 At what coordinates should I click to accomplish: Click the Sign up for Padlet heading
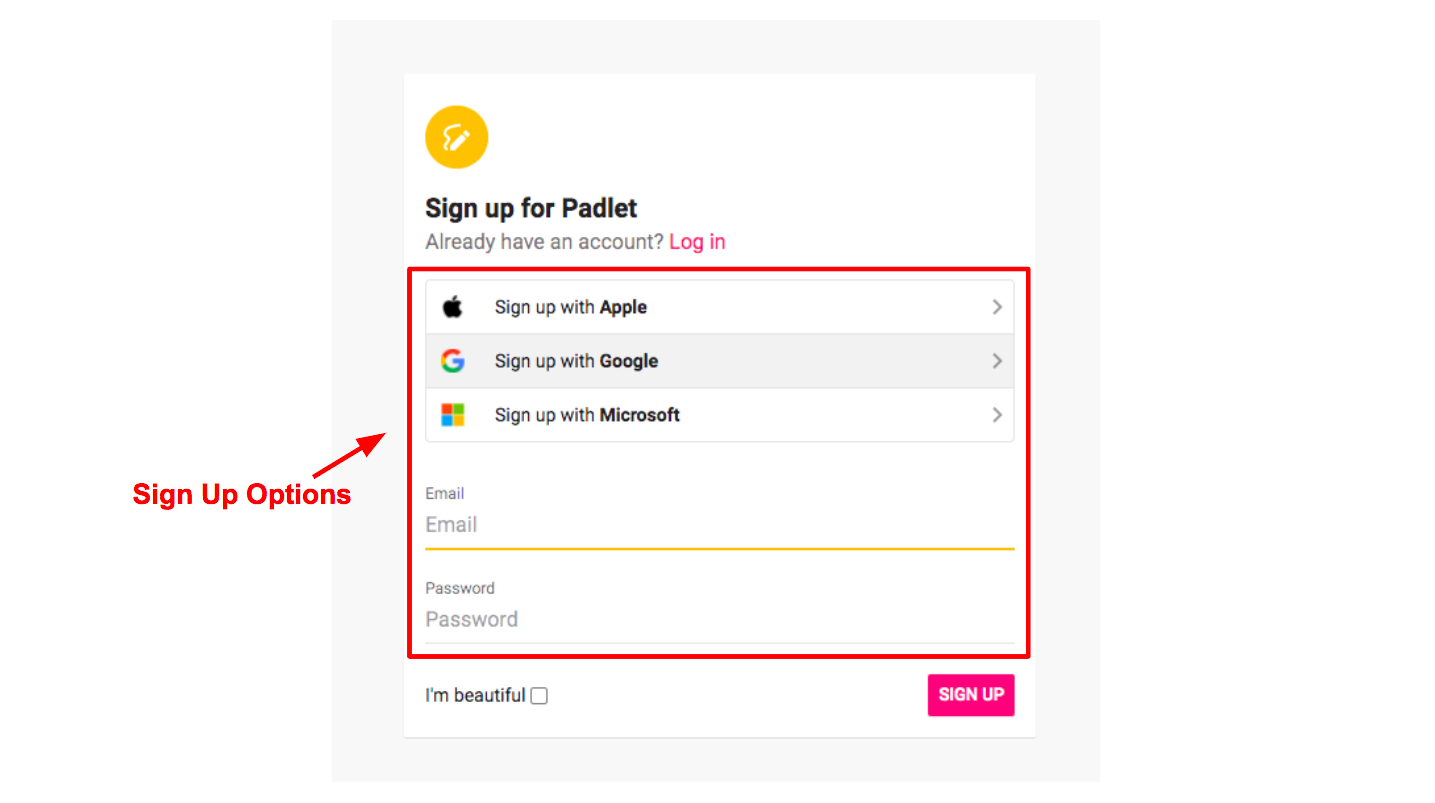click(x=530, y=208)
